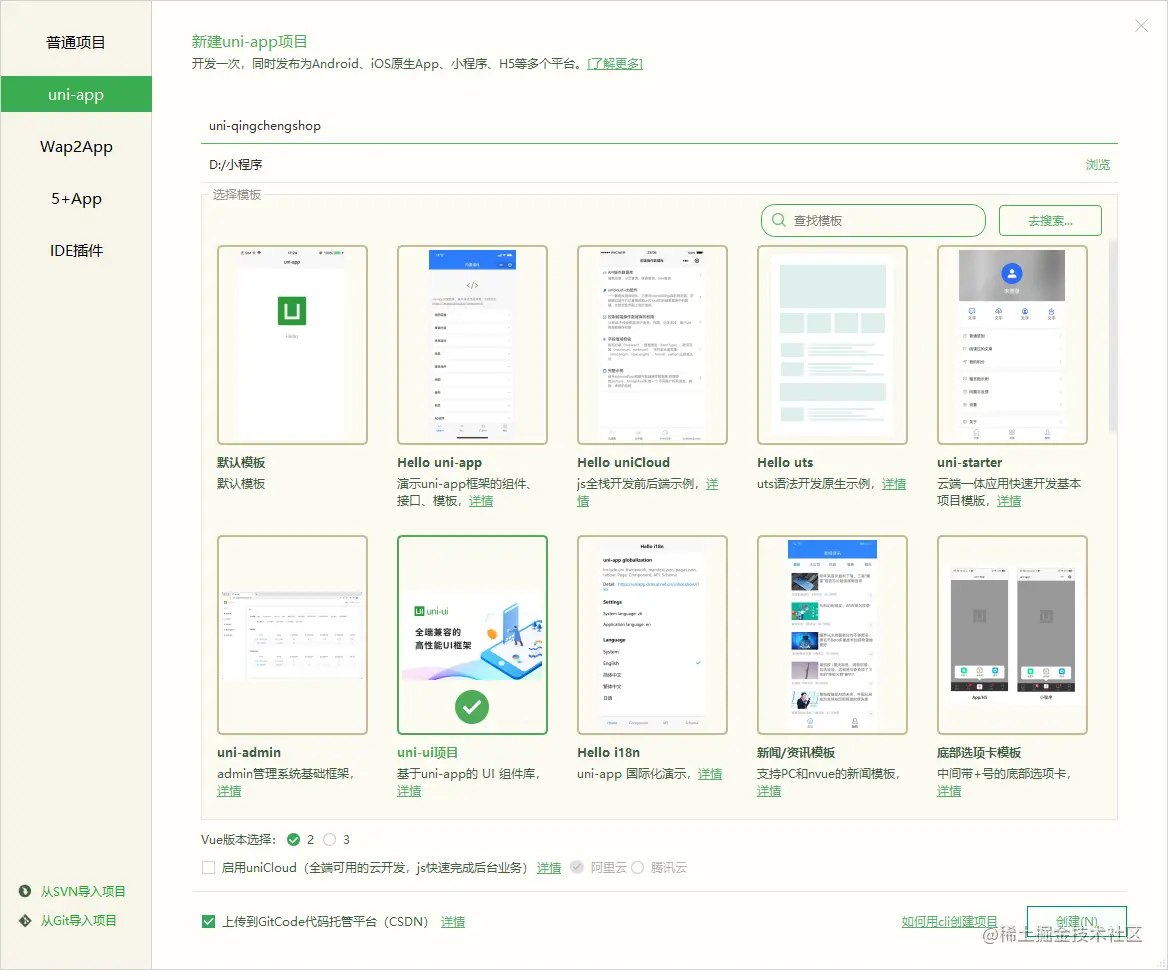The height and width of the screenshot is (970, 1168).
Task: Open 详情 link under uni-admin
Action: point(229,790)
